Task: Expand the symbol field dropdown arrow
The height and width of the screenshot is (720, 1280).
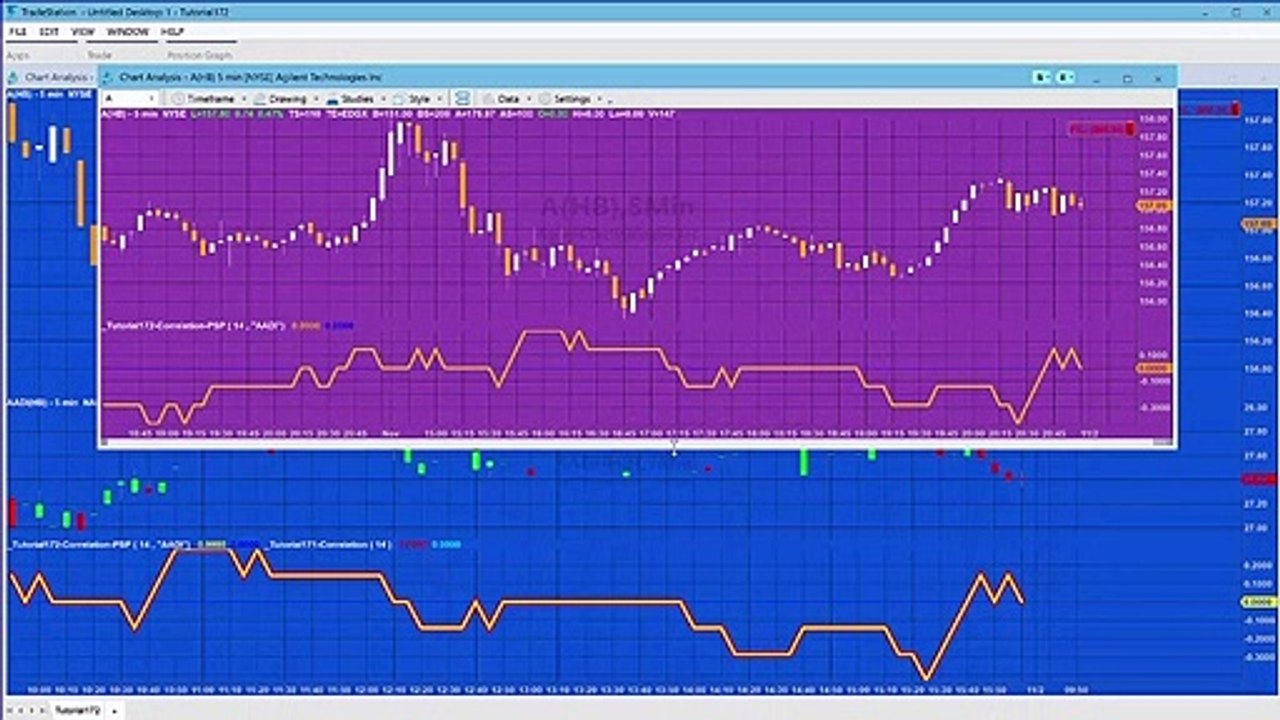Action: tap(152, 99)
